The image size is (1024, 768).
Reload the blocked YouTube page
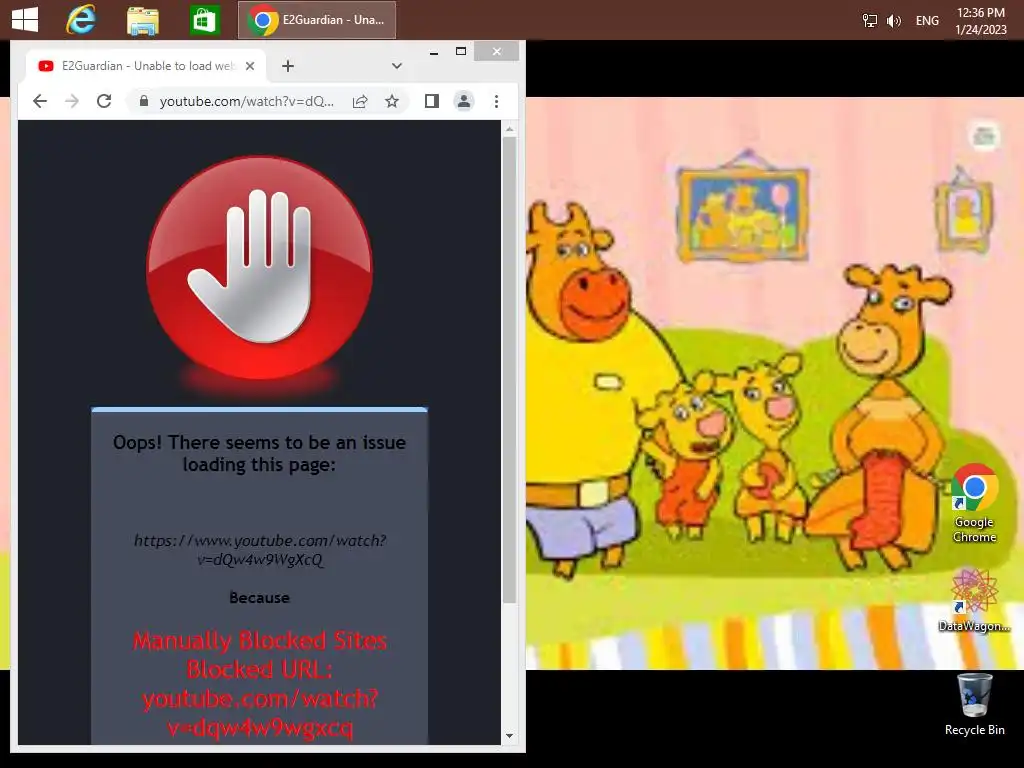click(104, 101)
